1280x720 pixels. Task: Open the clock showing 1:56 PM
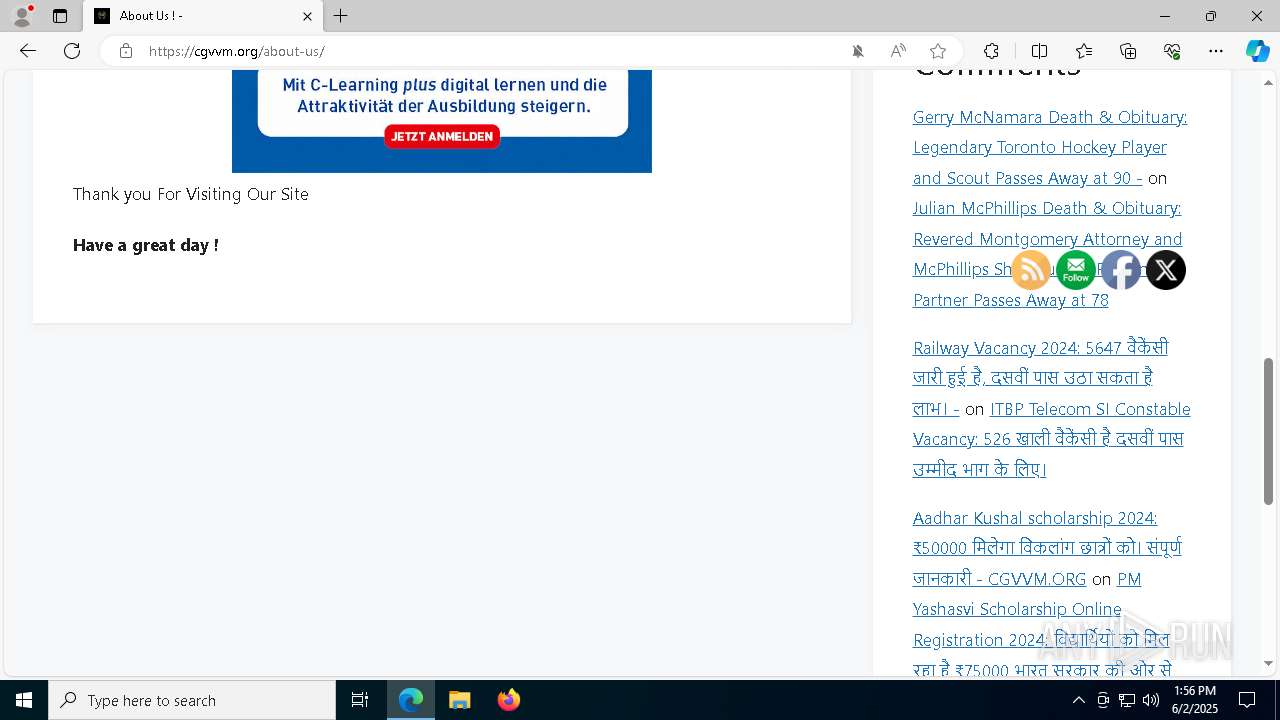1195,700
